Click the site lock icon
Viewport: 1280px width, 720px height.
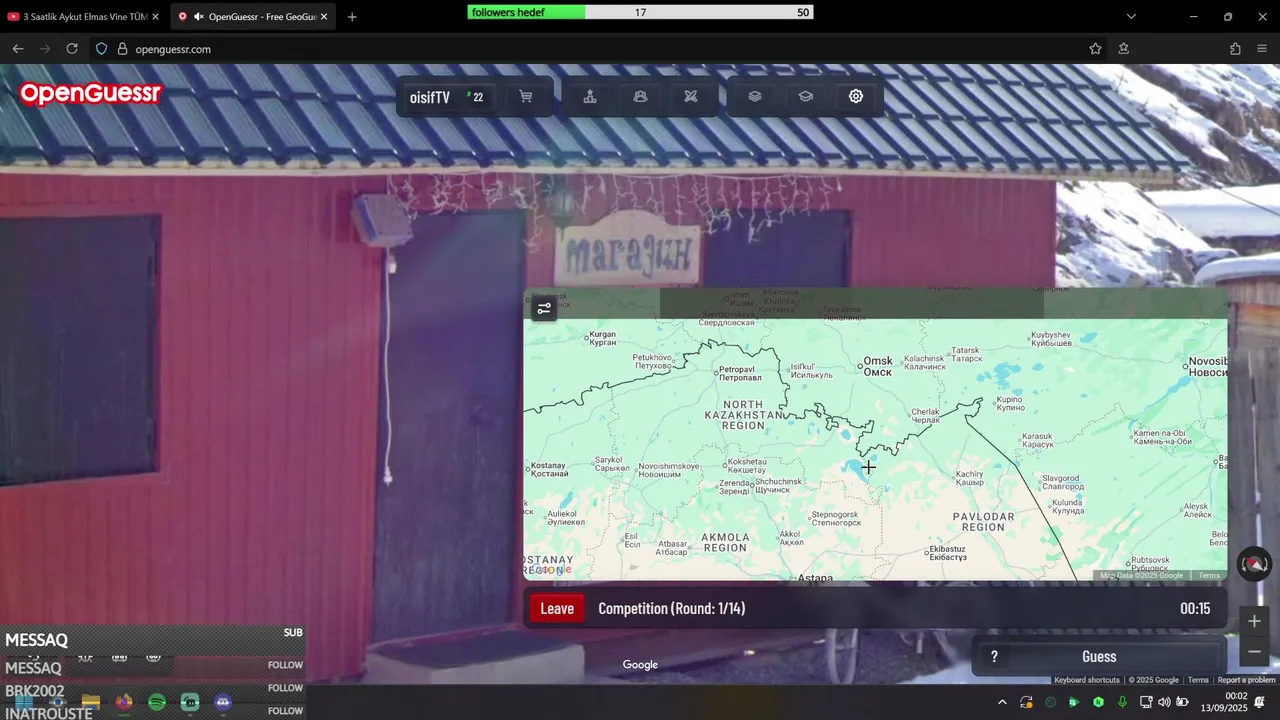[122, 49]
